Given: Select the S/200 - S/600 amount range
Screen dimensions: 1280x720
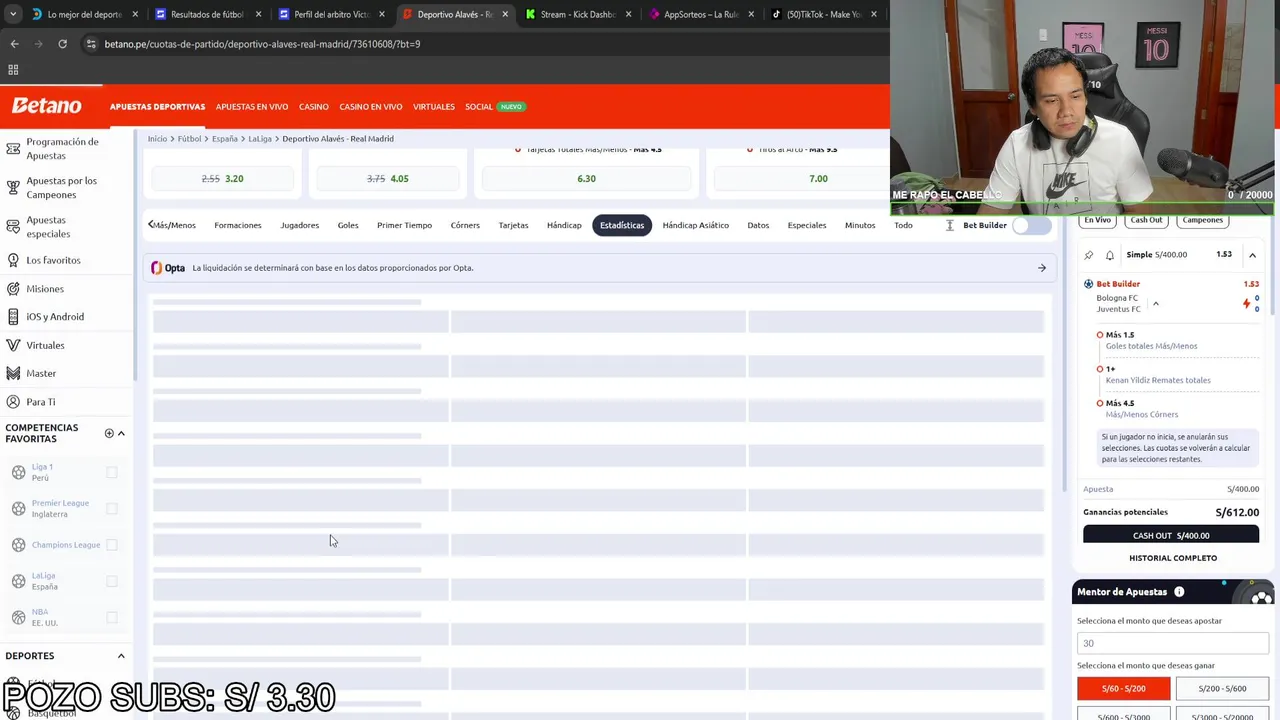Looking at the screenshot, I should [x=1222, y=688].
